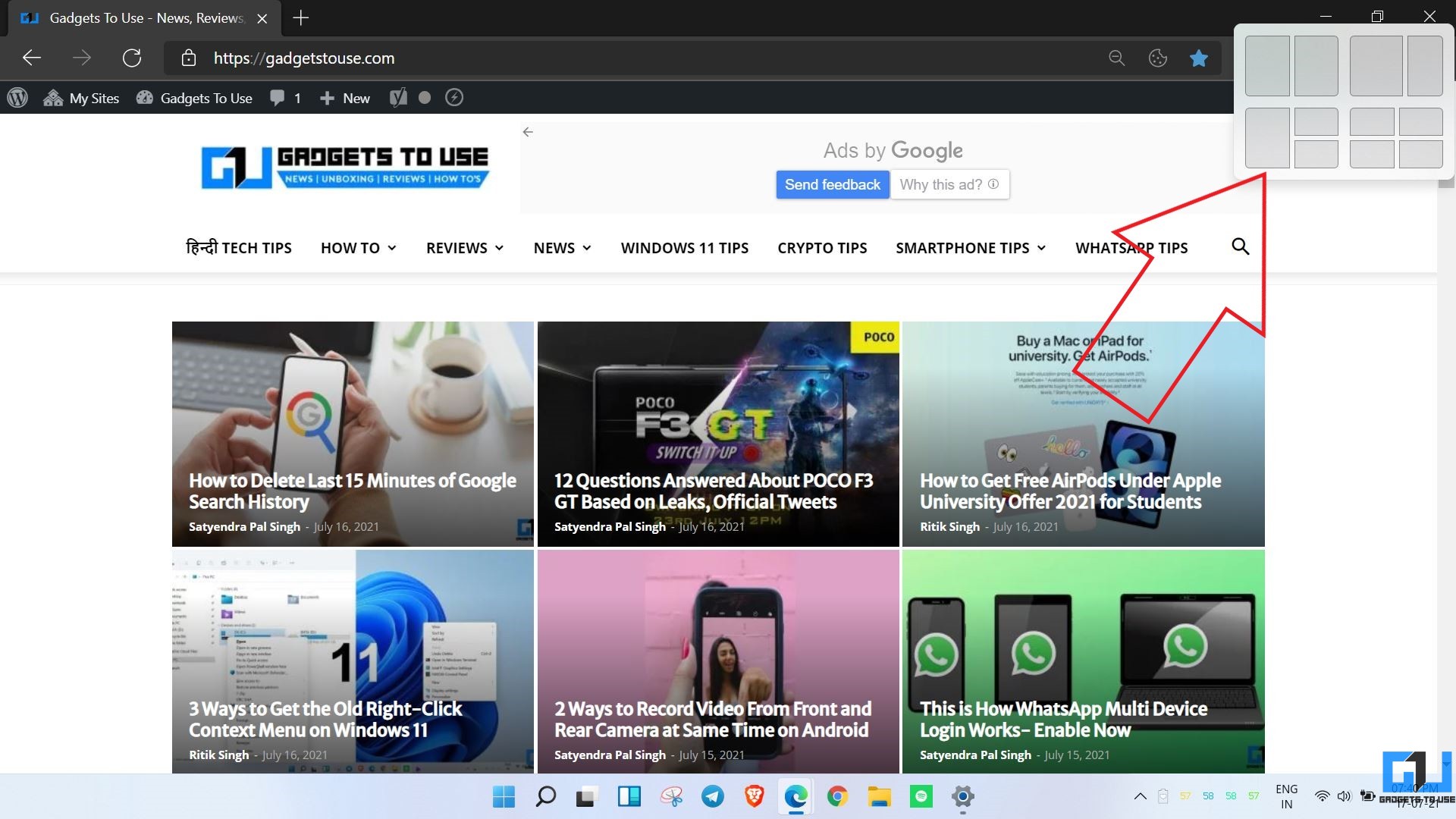Open Settings gear in taskbar
Image resolution: width=1456 pixels, height=819 pixels.
coord(962,796)
